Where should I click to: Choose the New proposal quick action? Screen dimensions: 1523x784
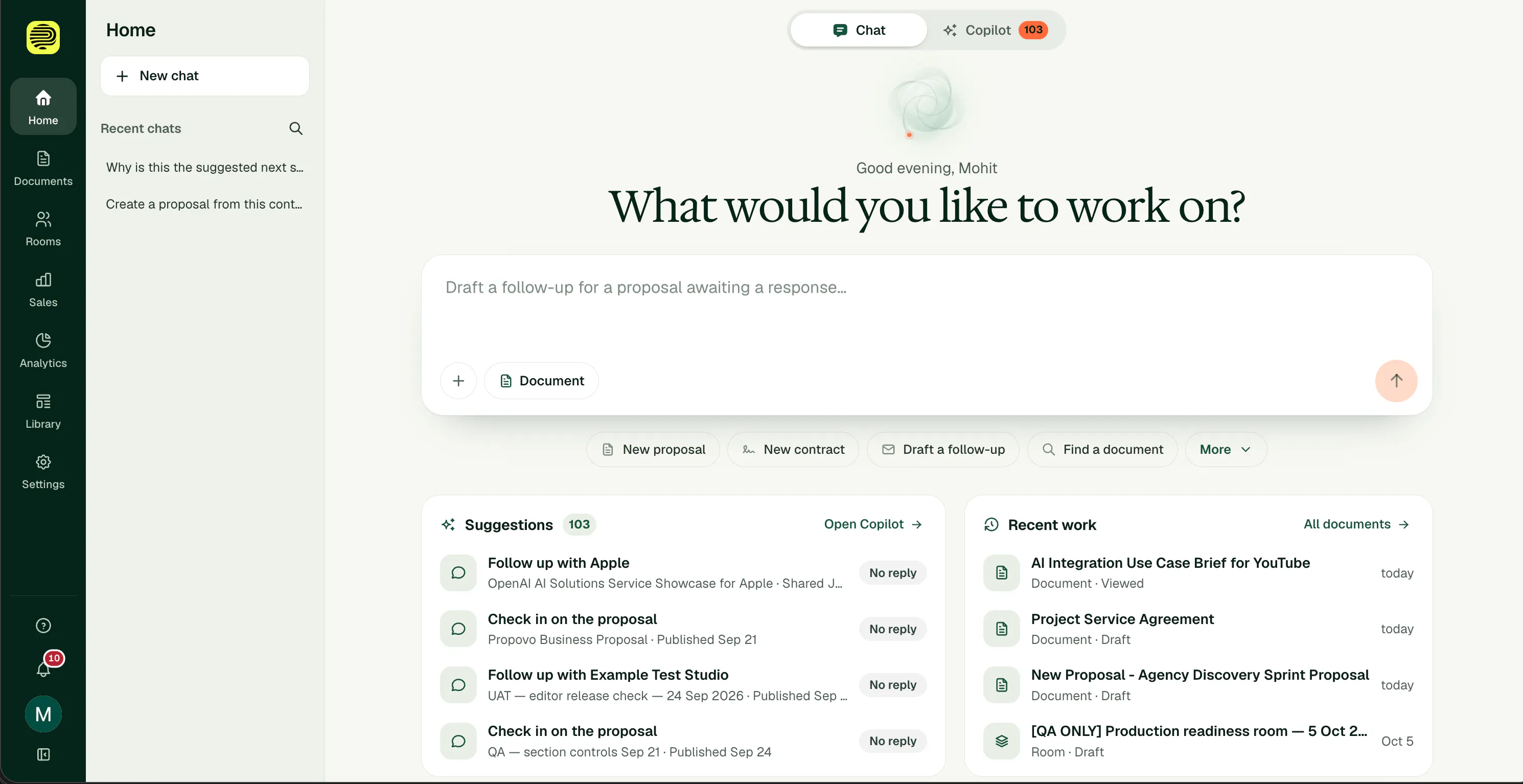(653, 449)
